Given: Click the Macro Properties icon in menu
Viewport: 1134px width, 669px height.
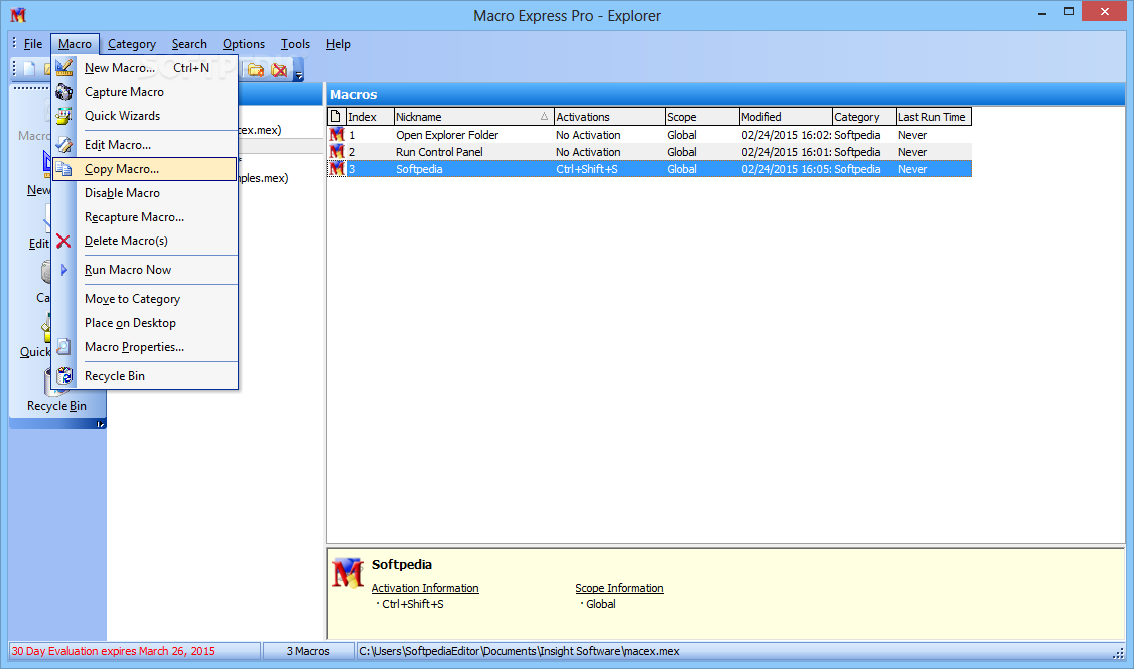Looking at the screenshot, I should click(64, 347).
